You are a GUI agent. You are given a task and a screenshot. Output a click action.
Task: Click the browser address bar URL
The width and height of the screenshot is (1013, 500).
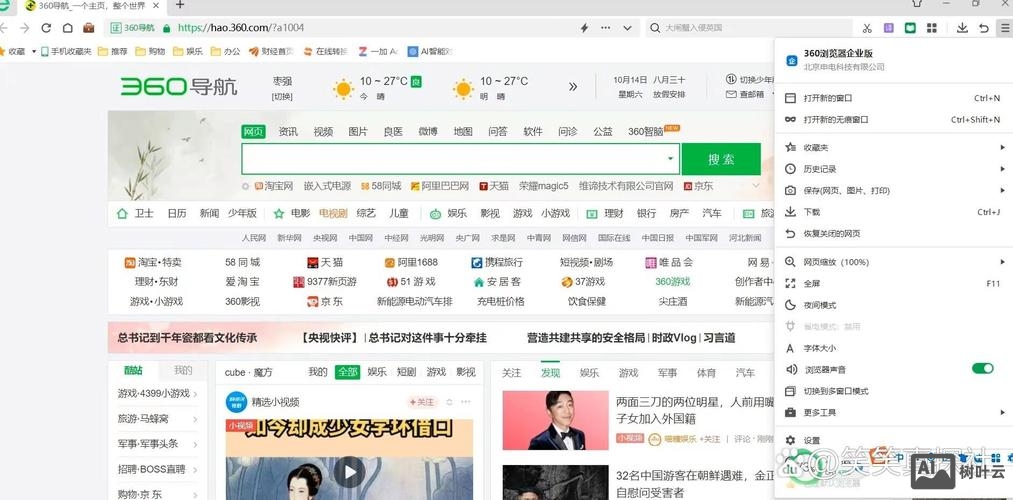click(x=240, y=28)
